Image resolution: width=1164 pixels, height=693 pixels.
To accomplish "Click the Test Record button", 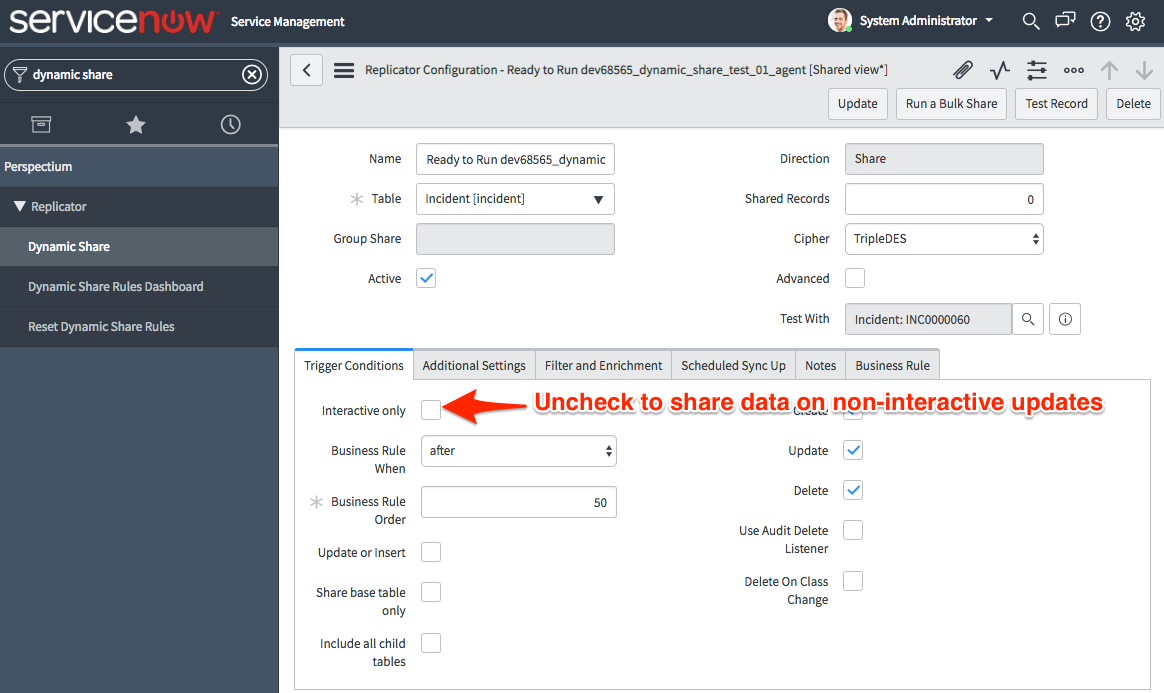I will coord(1056,104).
